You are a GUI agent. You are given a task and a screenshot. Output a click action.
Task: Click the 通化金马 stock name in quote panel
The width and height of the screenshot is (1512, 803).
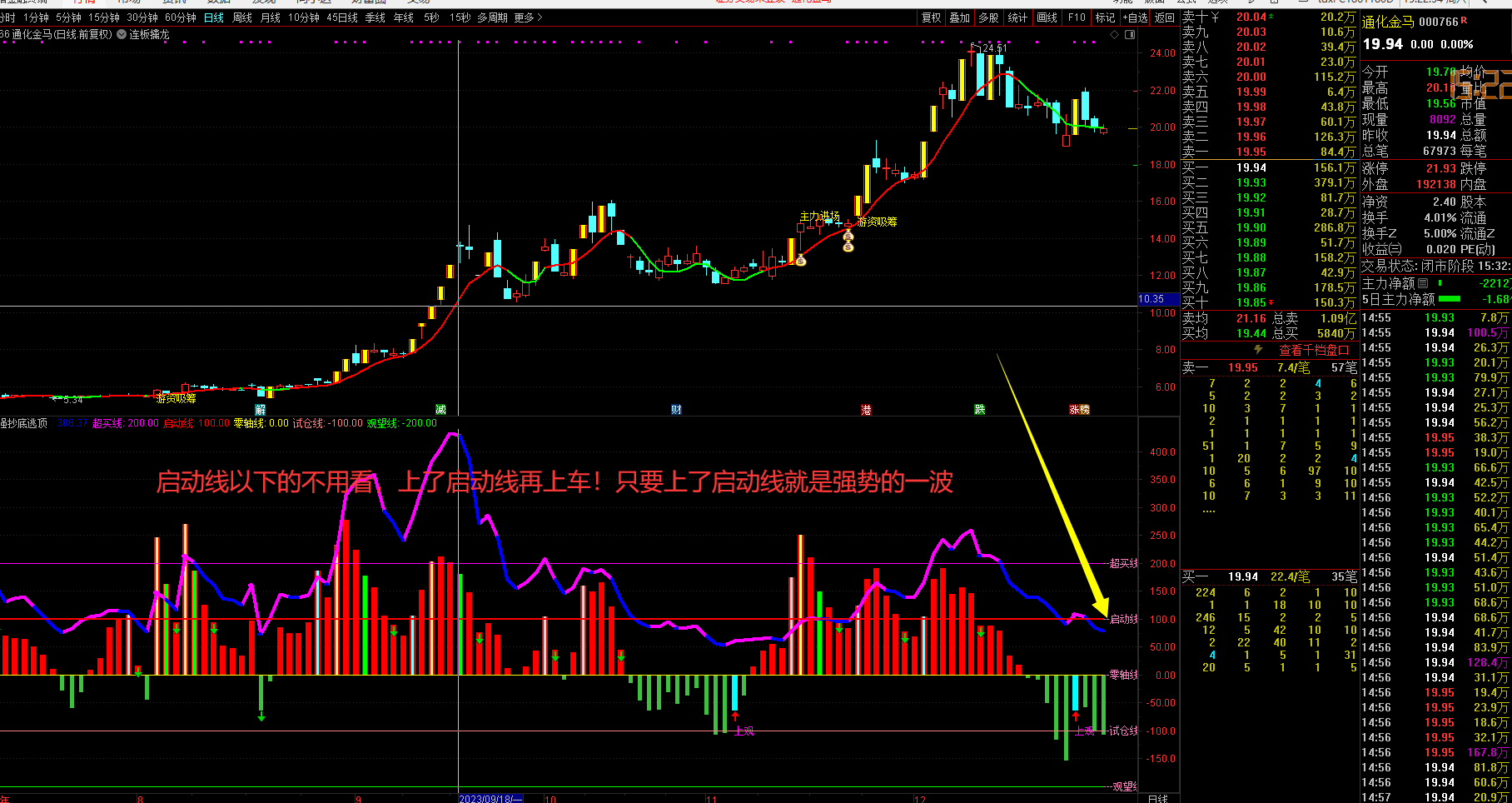1388,22
